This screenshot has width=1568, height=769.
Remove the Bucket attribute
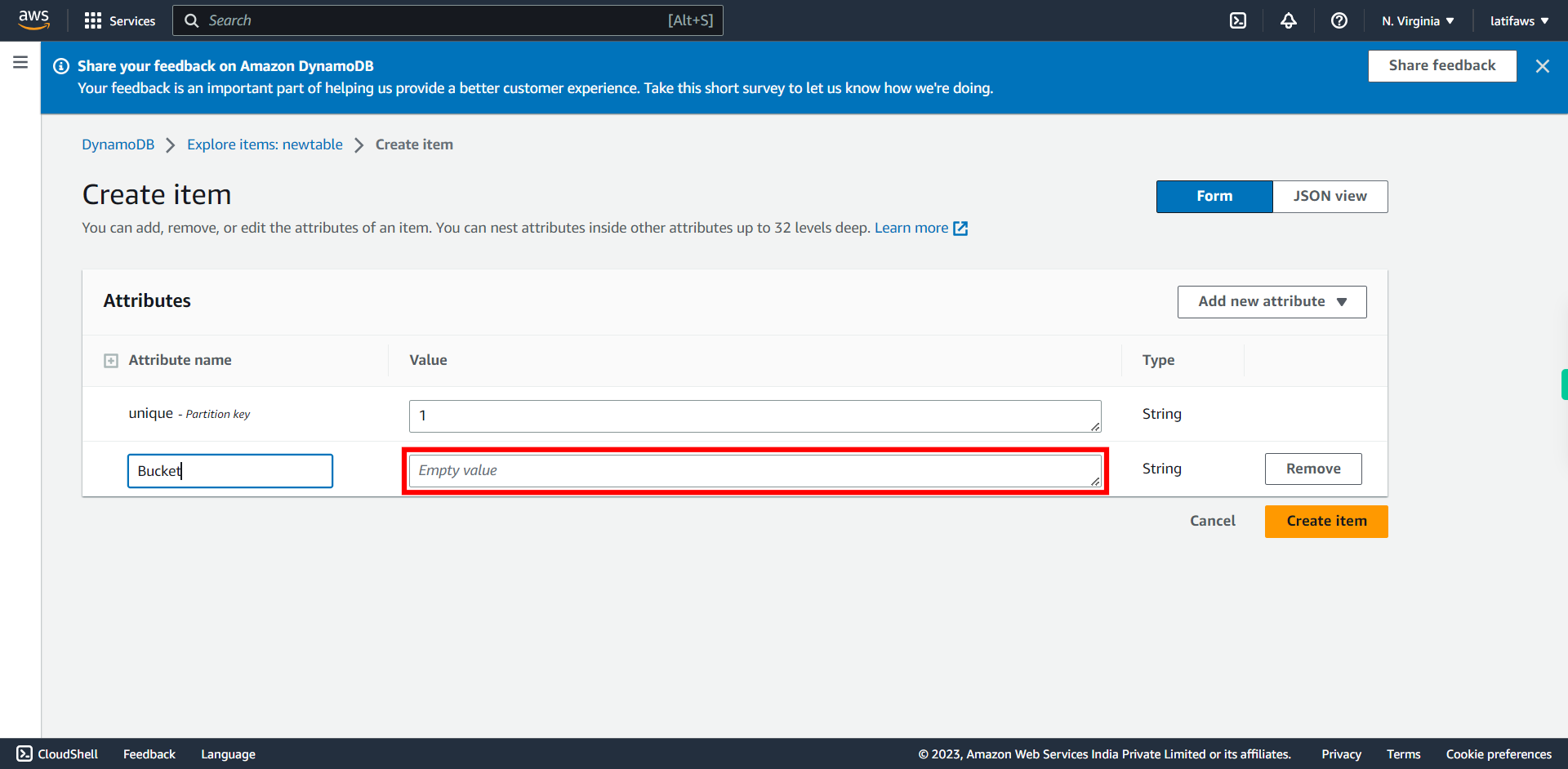pos(1313,469)
